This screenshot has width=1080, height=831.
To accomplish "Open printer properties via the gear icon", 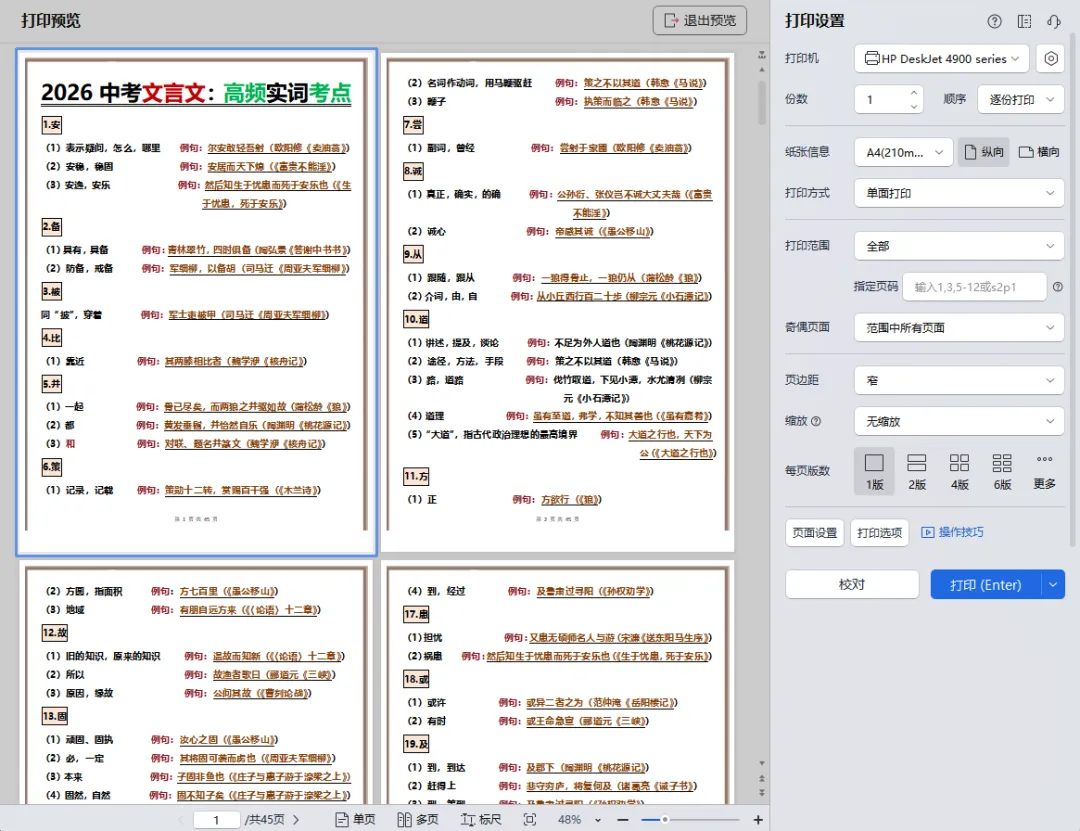I will [x=1050, y=59].
